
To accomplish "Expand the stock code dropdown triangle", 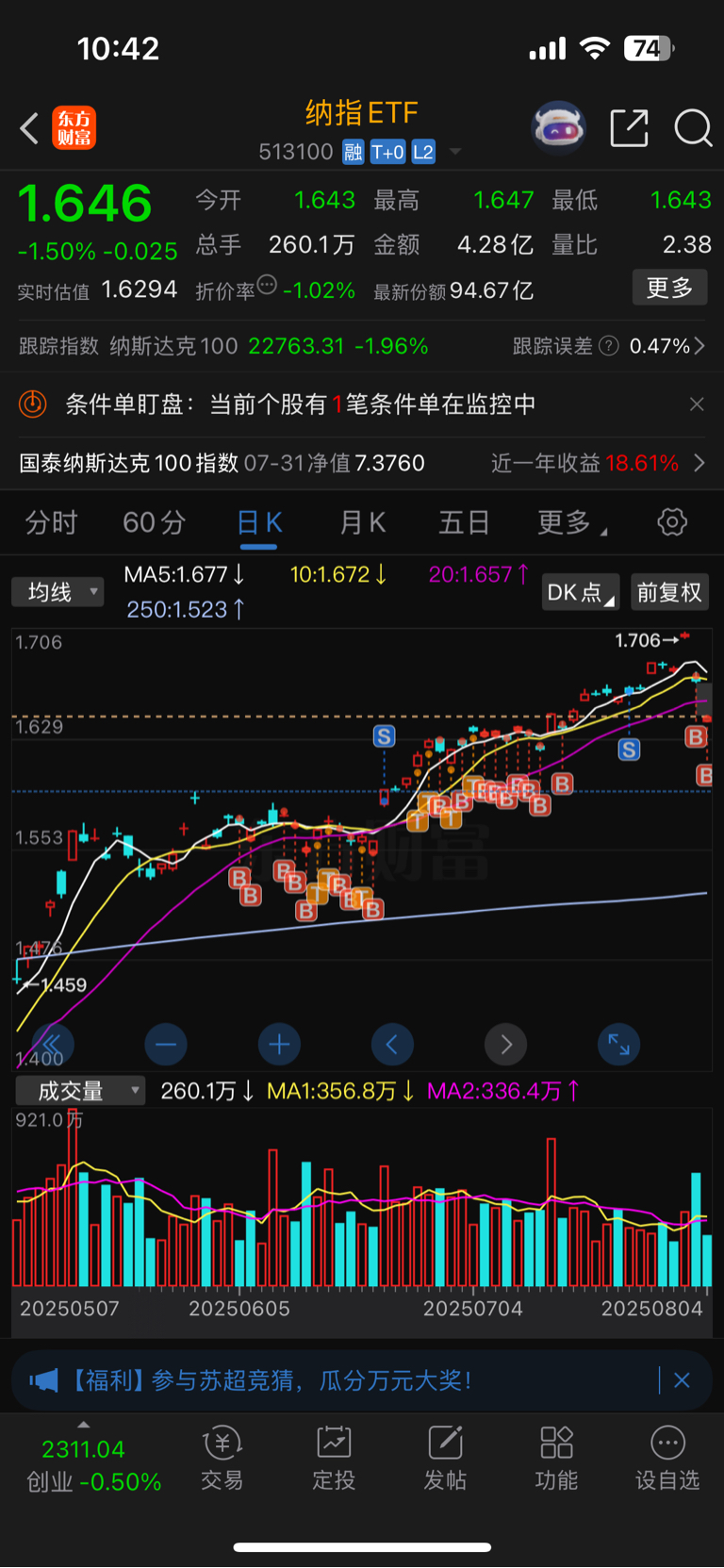I will [455, 152].
